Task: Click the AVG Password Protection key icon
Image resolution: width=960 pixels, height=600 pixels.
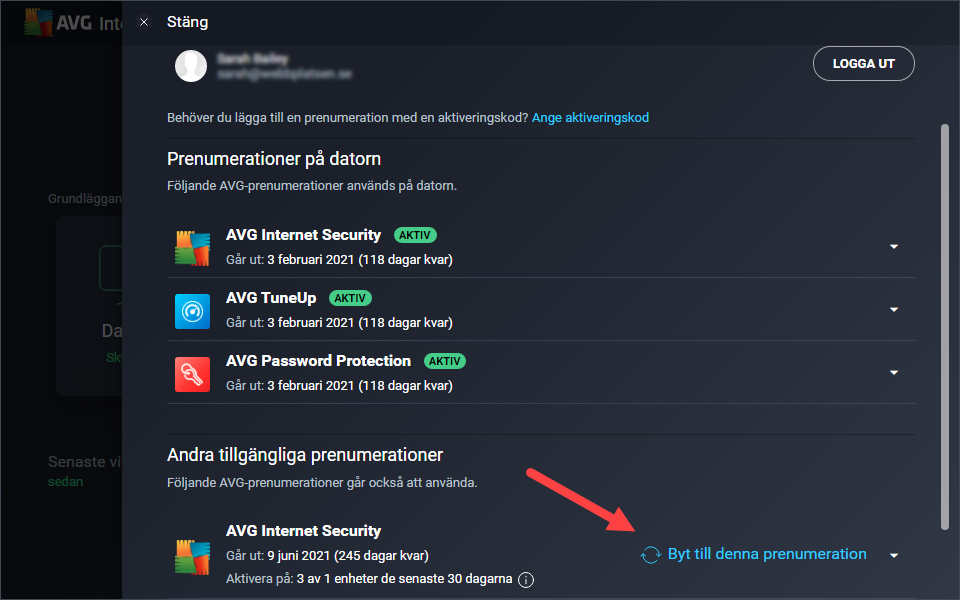Action: pos(192,374)
